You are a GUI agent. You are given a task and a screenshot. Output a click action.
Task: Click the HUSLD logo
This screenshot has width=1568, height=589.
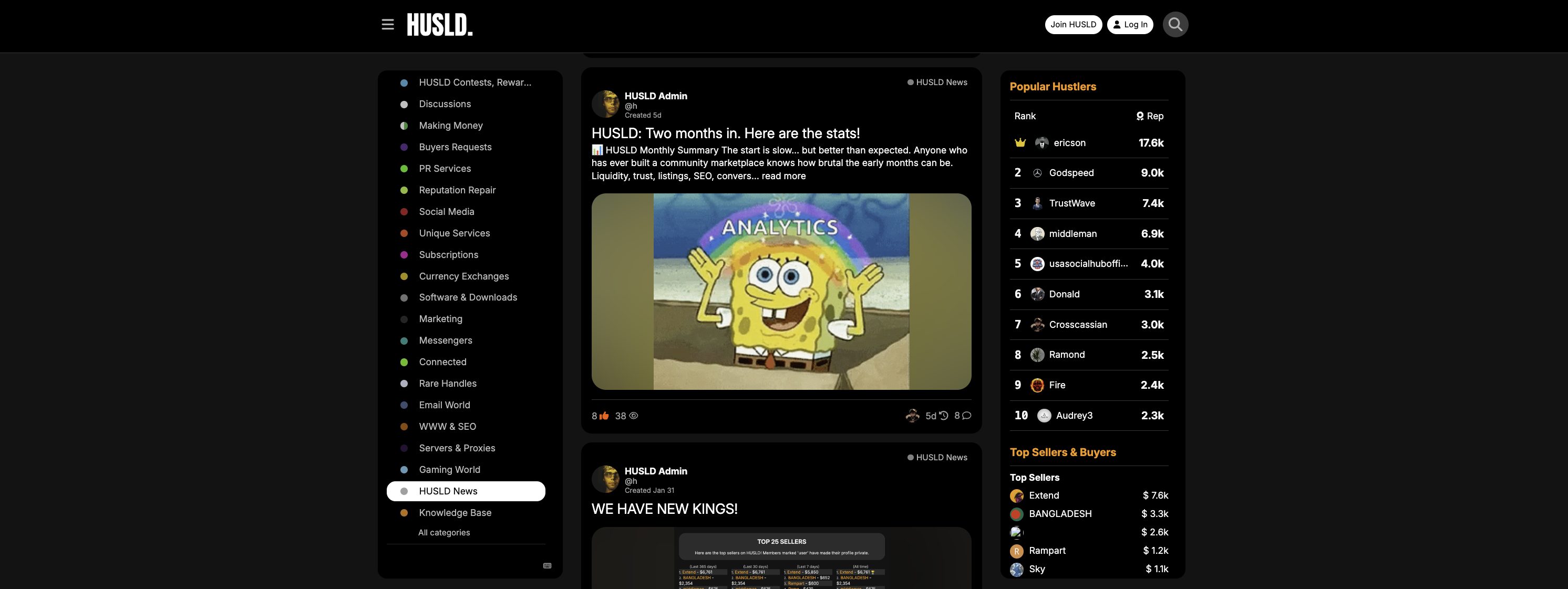[439, 25]
